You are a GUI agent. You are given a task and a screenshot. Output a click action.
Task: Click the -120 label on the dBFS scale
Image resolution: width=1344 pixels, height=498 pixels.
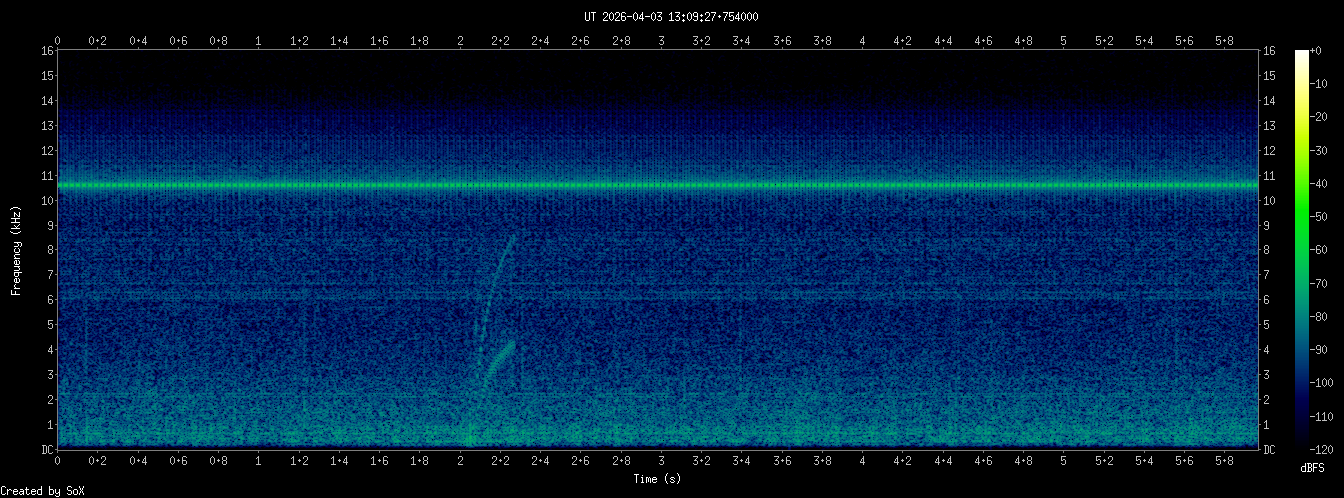(x=1327, y=448)
